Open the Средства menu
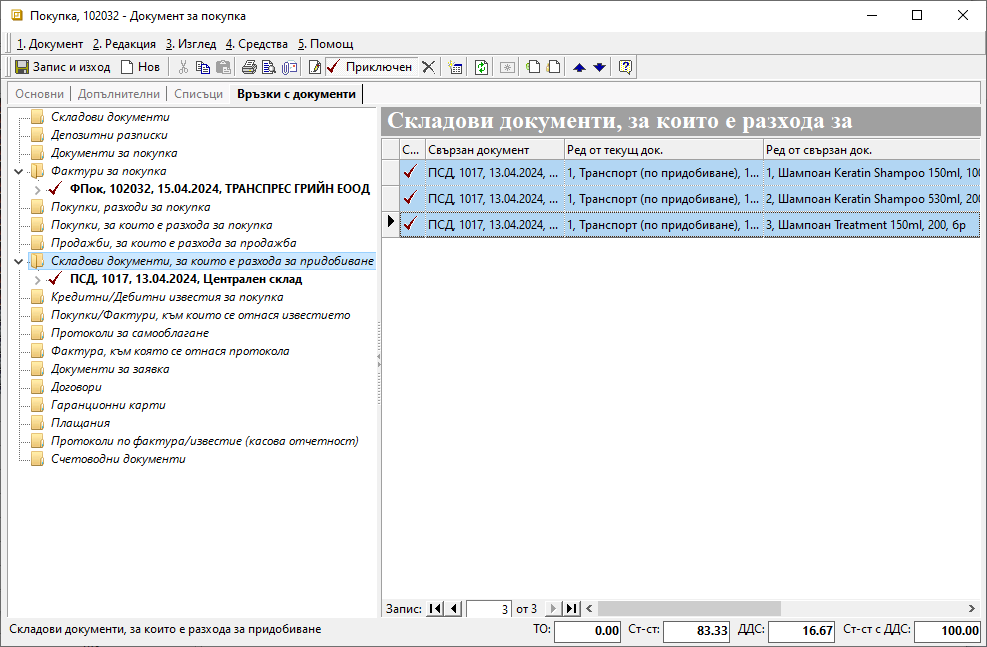 point(256,44)
